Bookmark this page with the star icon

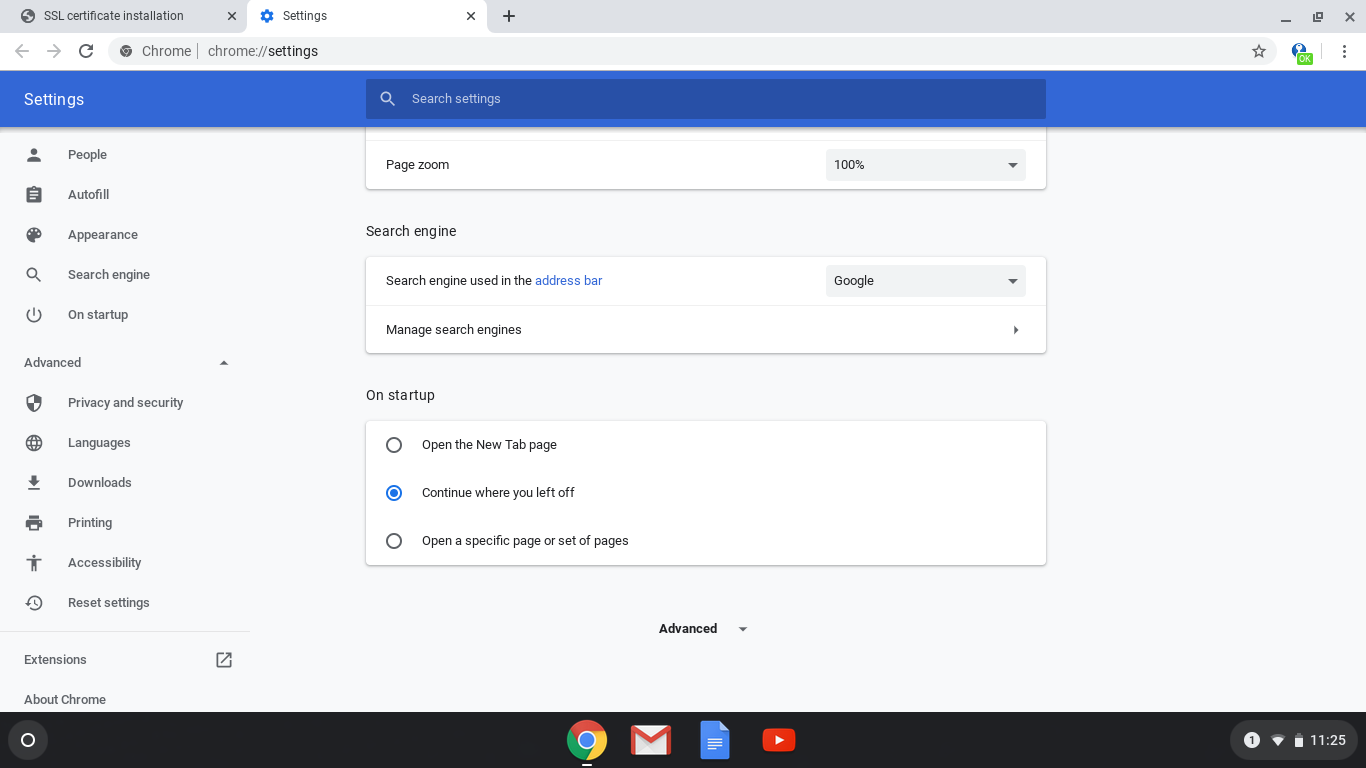1259,50
